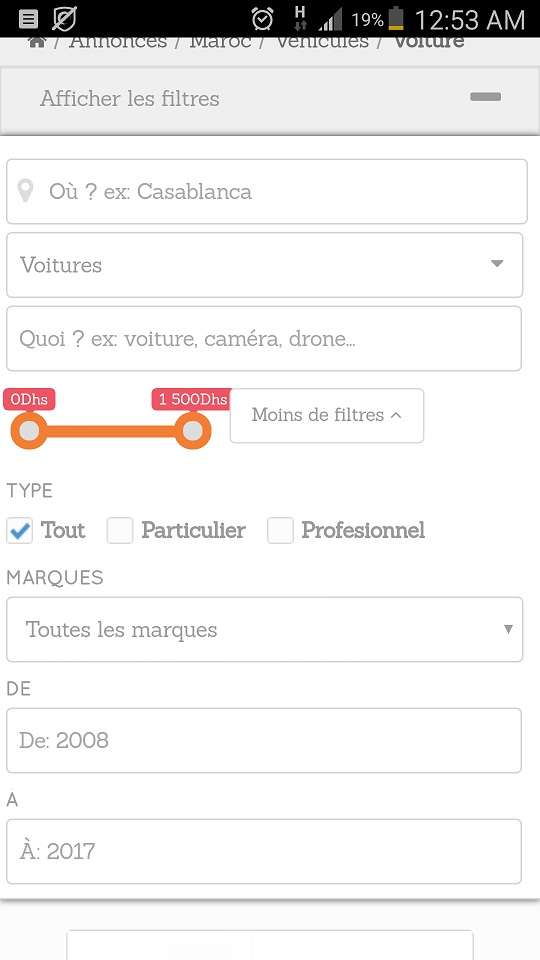Collapse filters with the minus icon
Image resolution: width=540 pixels, height=960 pixels.
[x=486, y=97]
